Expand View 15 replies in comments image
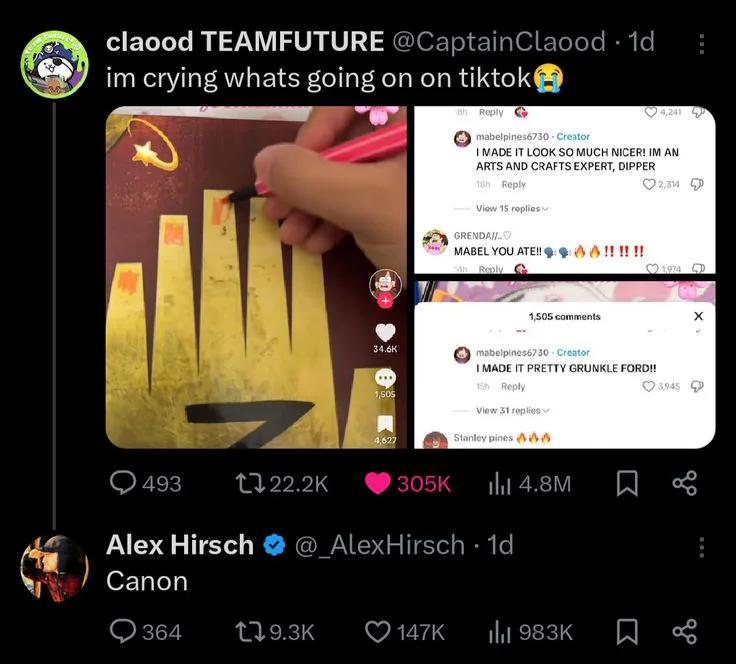Viewport: 736px width, 664px height. [x=512, y=209]
